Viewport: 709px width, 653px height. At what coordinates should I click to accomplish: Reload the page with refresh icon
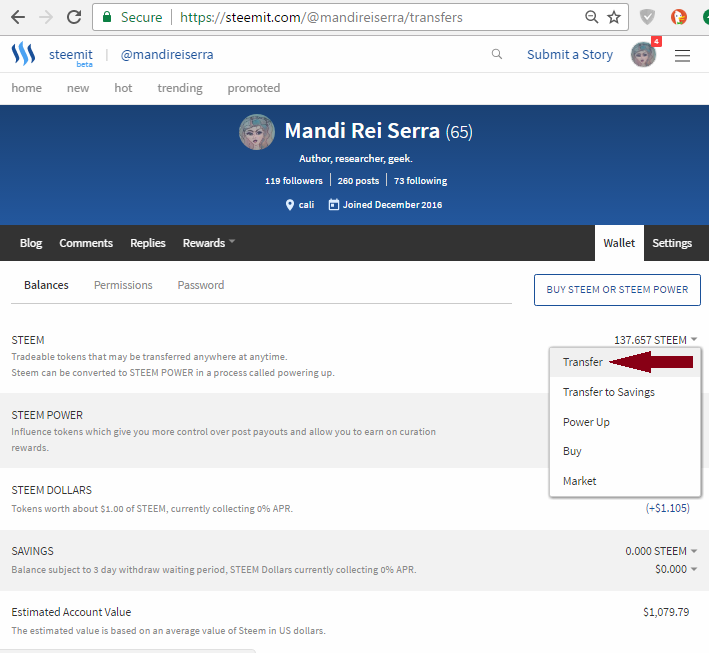click(74, 17)
